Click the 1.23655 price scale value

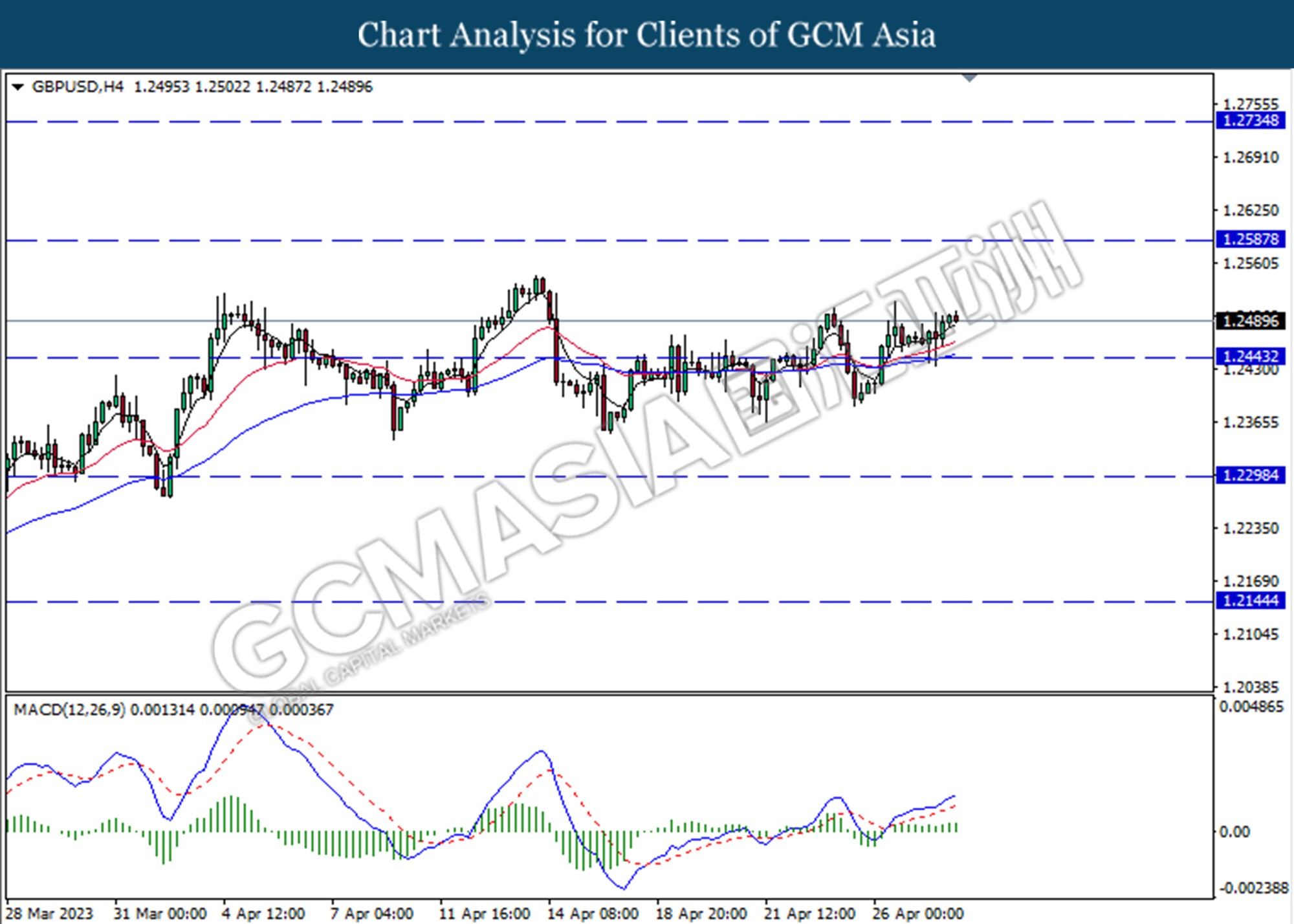tap(1251, 423)
